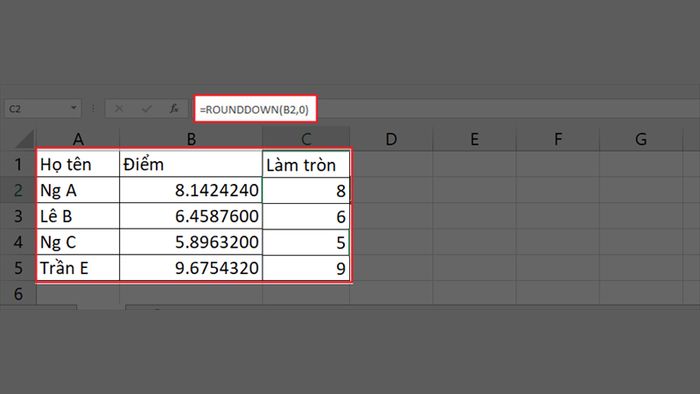This screenshot has width=700, height=394.
Task: Select row 6 header
Action: tap(18, 294)
